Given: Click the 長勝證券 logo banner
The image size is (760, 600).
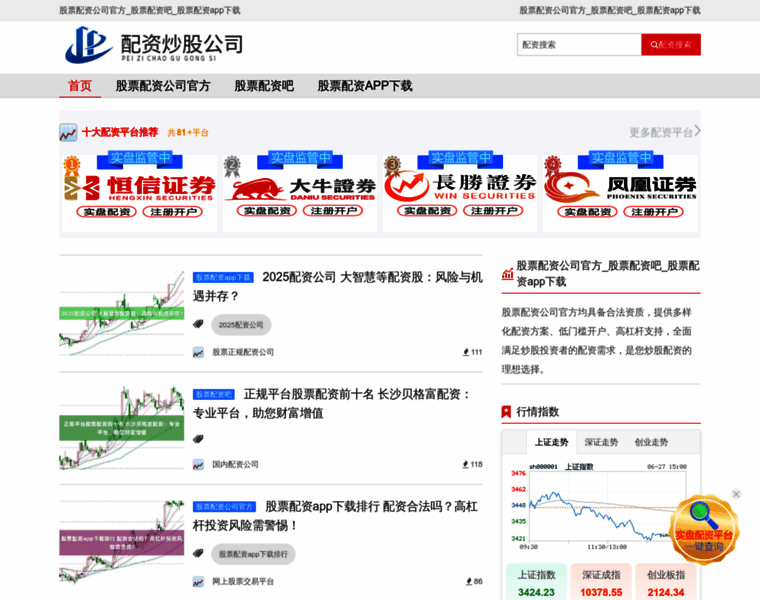Looking at the screenshot, I should (x=460, y=187).
